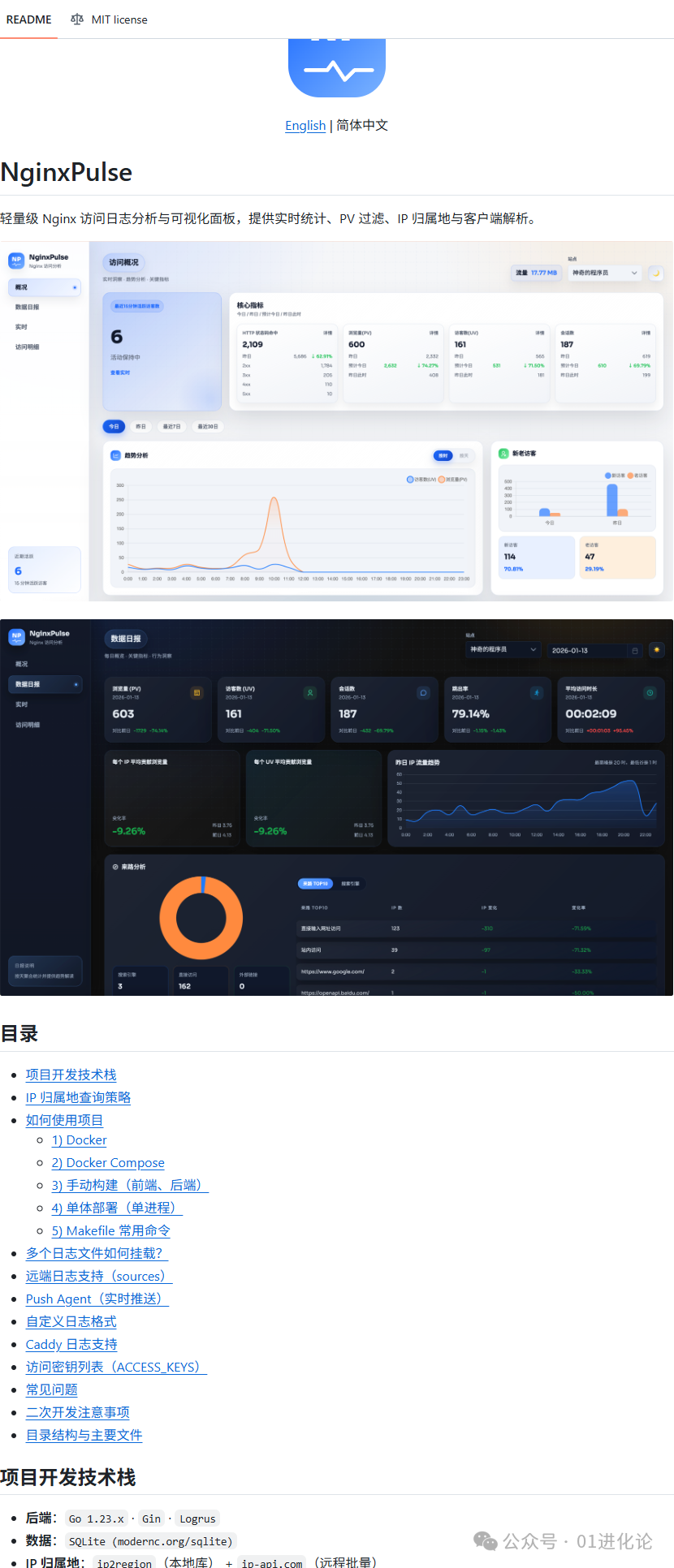Image resolution: width=674 pixels, height=1568 pixels.
Task: Click 浏览量 (PV) card icon in dark dashboard
Action: tap(196, 692)
